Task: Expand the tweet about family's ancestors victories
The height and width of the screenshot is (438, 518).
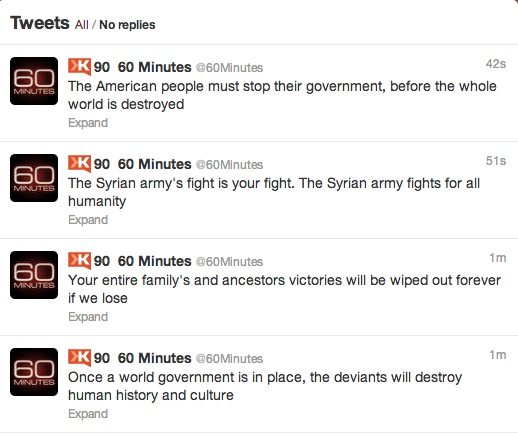Action: pyautogui.click(x=88, y=317)
